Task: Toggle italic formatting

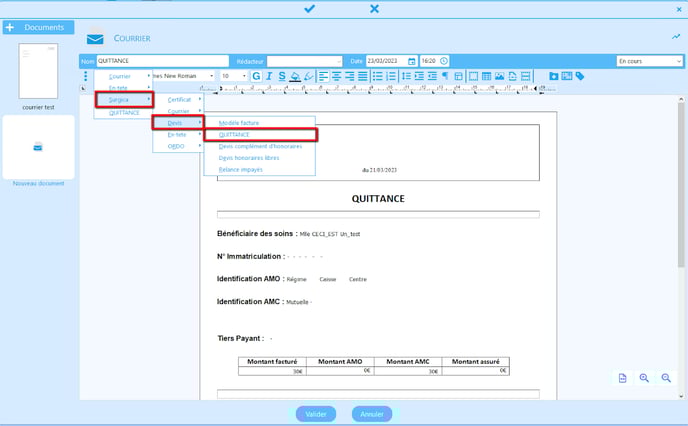Action: point(269,76)
